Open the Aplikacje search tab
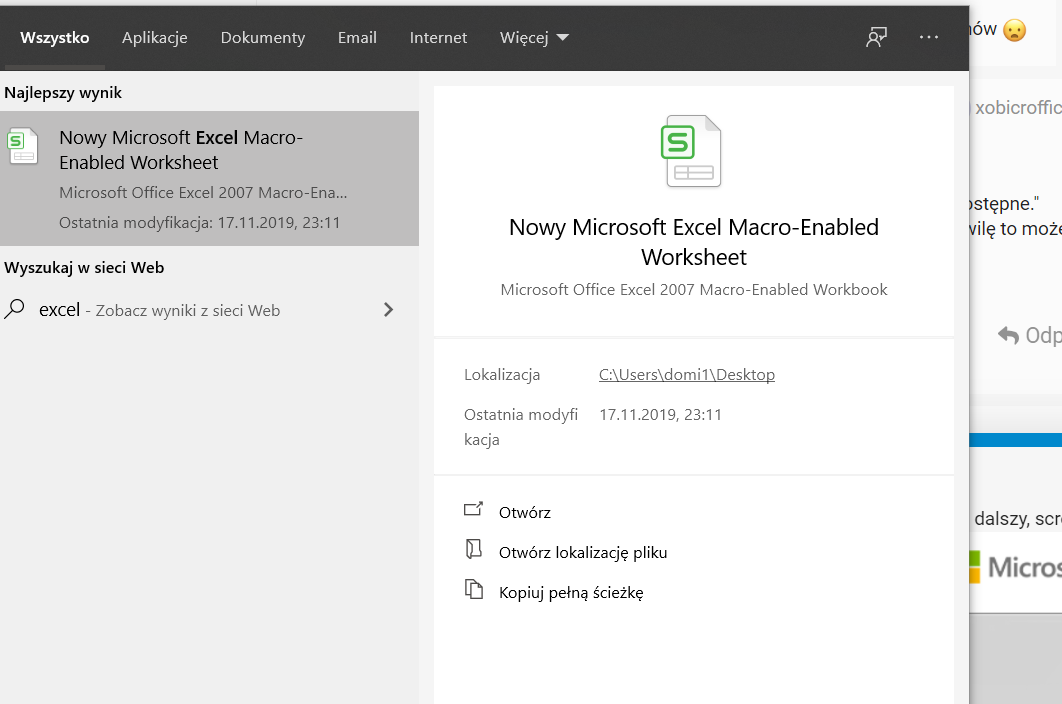This screenshot has height=704, width=1062. point(154,37)
